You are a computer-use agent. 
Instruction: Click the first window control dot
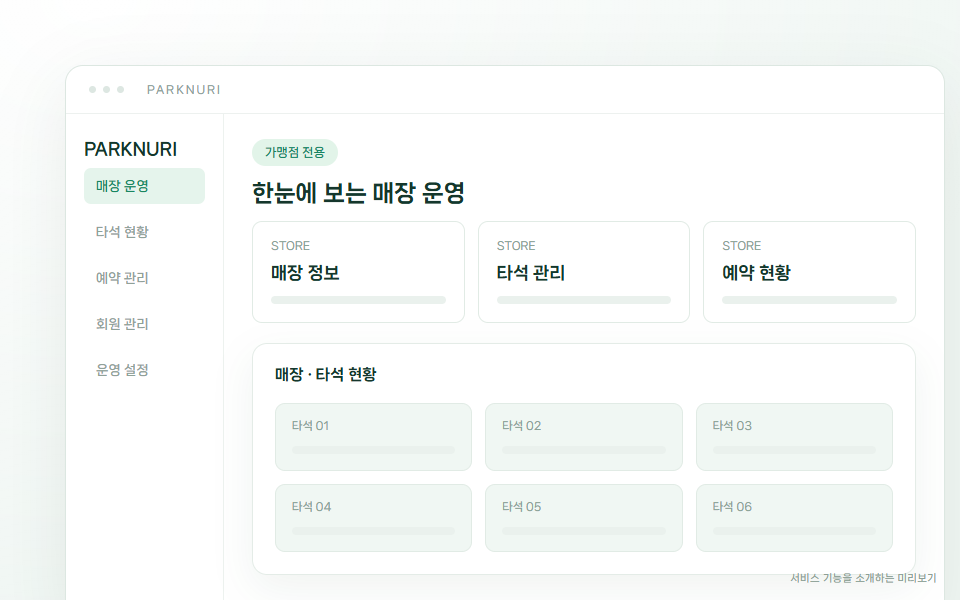(92, 89)
